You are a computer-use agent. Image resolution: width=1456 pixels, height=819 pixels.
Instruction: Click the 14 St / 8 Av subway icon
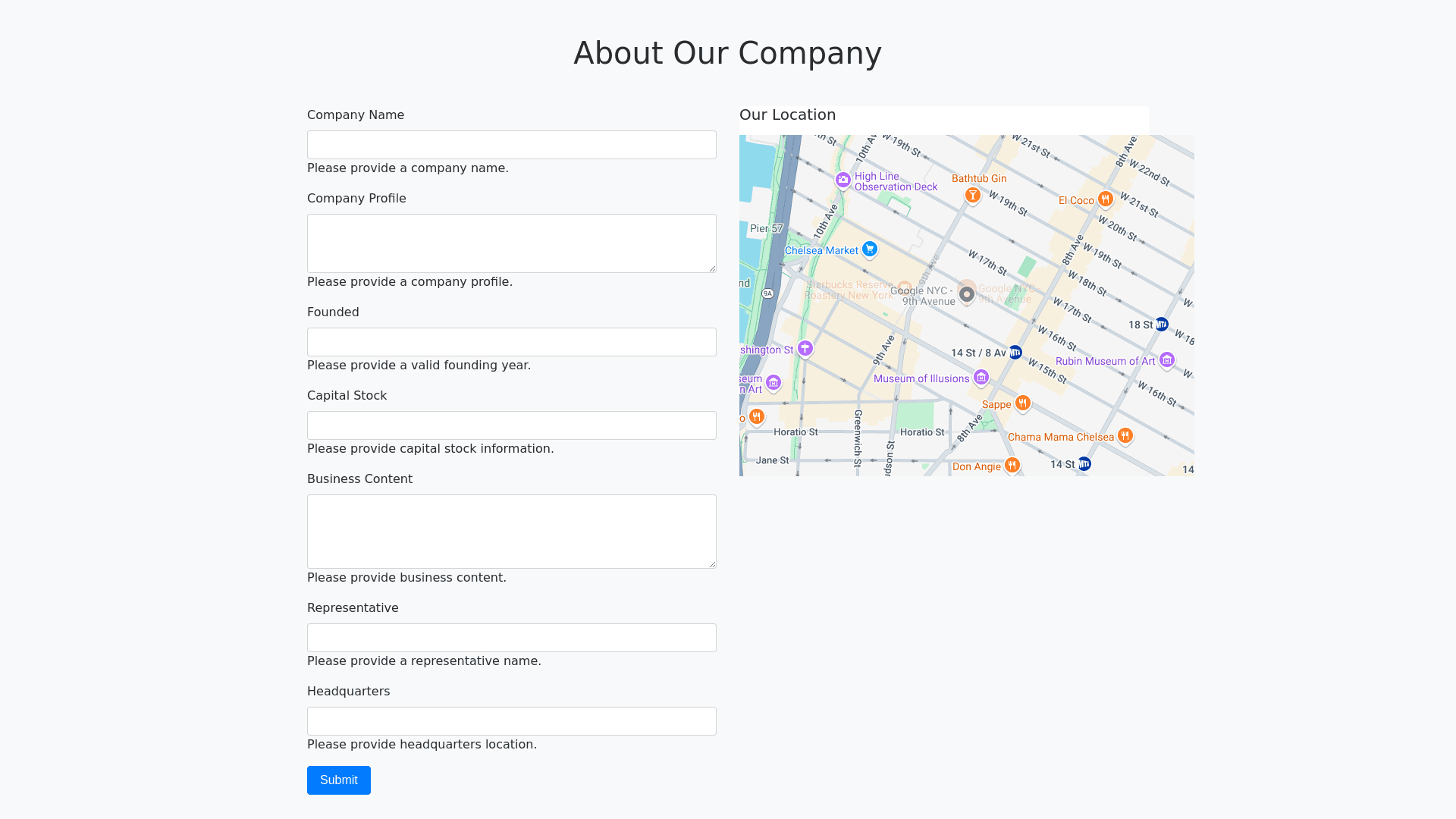[1015, 353]
